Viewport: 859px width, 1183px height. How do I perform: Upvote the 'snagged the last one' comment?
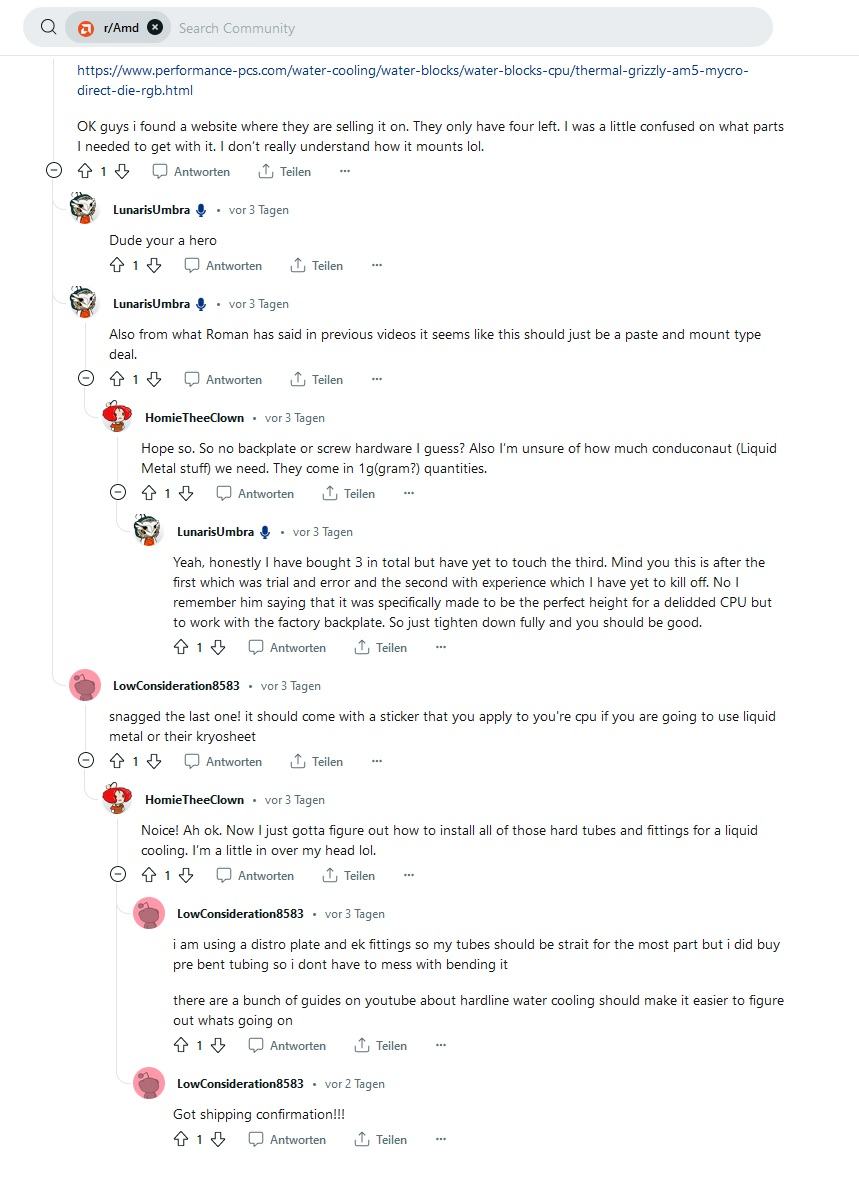(117, 762)
